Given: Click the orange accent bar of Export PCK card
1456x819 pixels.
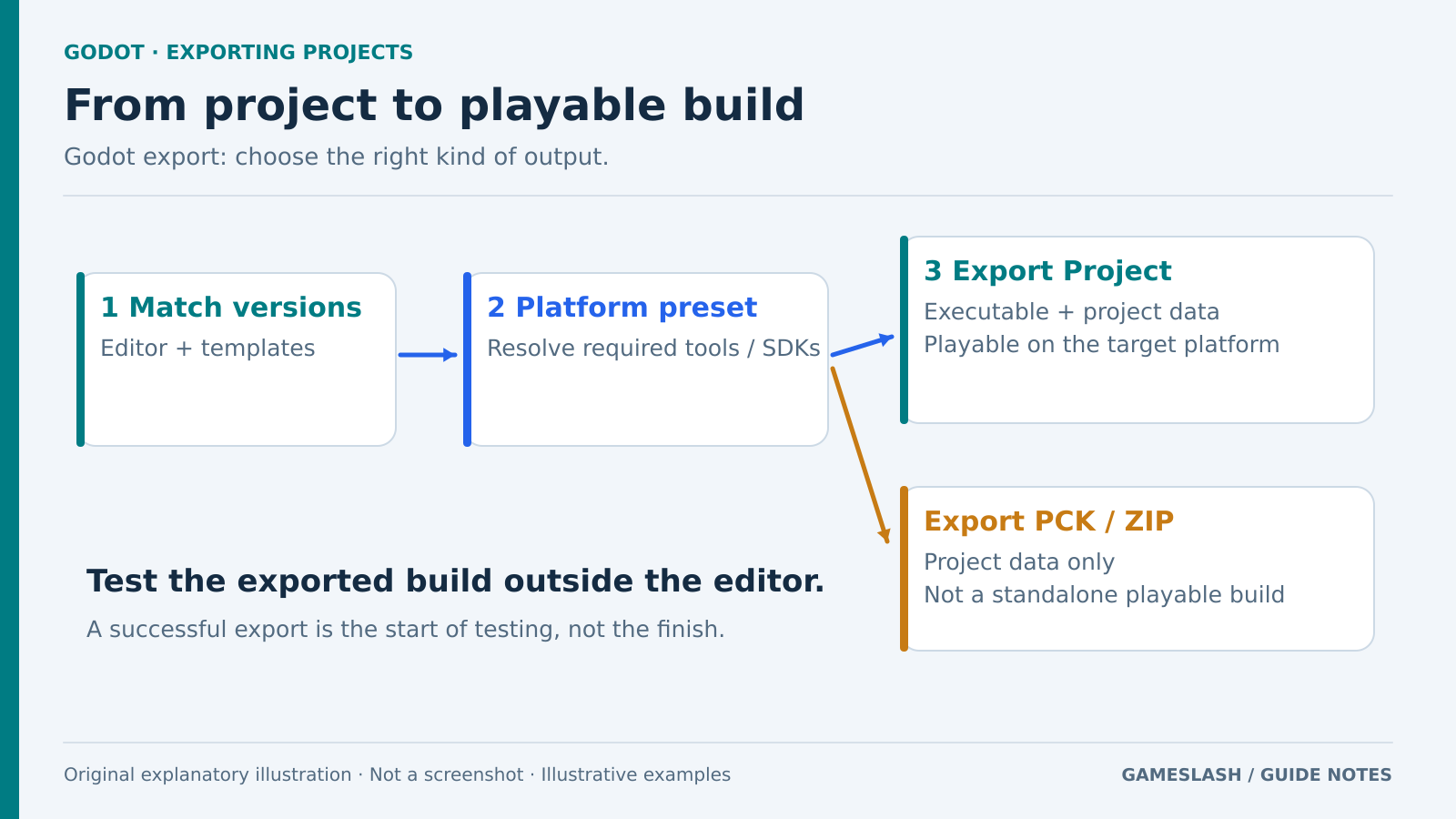Looking at the screenshot, I should [905, 569].
